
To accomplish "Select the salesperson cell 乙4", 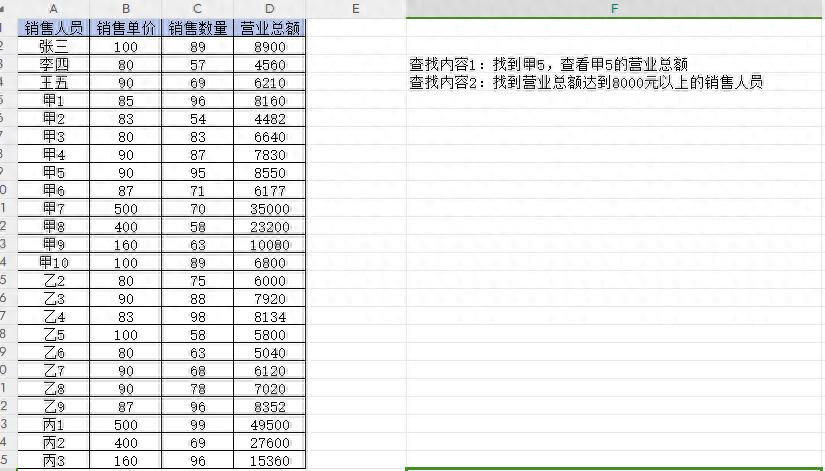I will [x=54, y=316].
